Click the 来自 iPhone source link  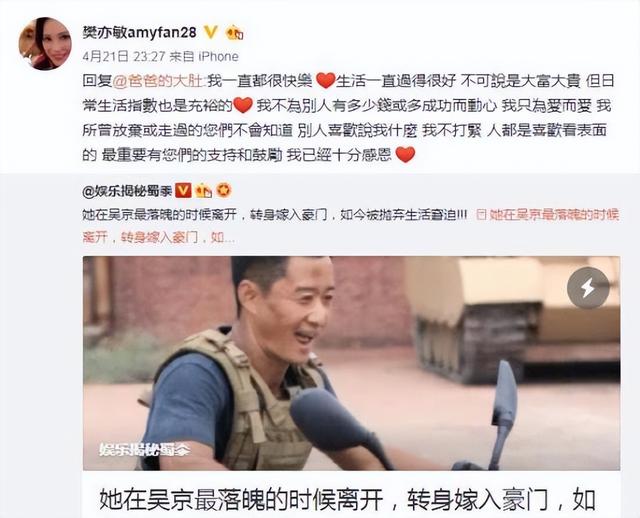[204, 56]
